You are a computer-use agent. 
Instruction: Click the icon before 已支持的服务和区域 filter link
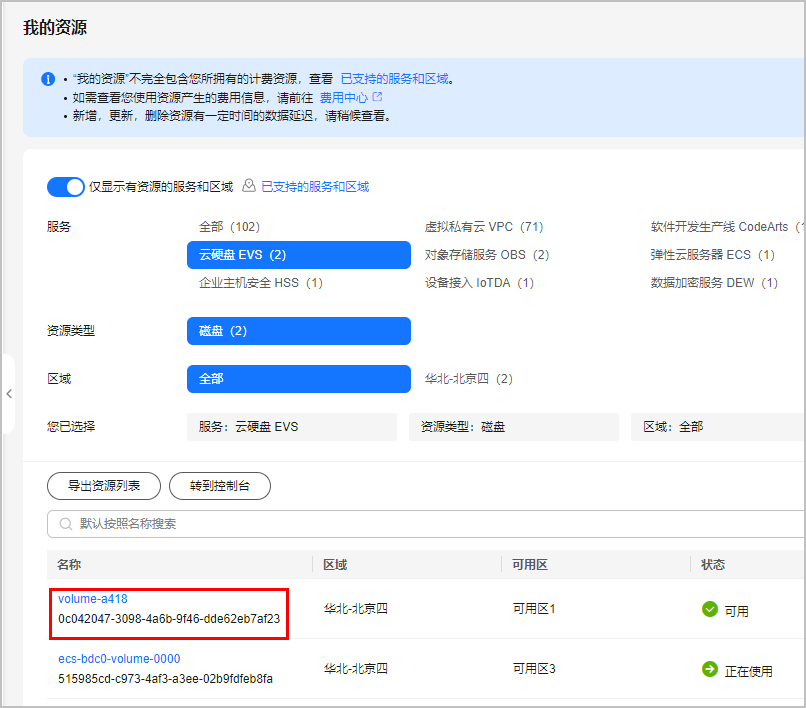coord(249,187)
